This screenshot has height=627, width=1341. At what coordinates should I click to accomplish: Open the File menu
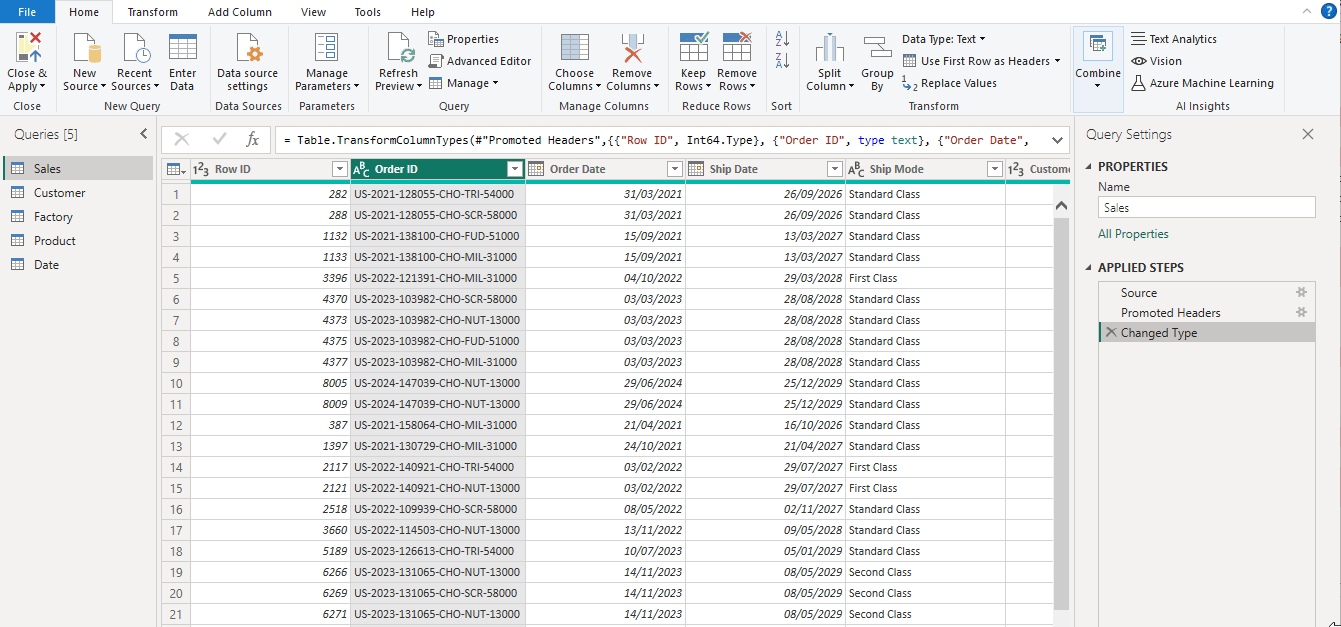(x=27, y=12)
